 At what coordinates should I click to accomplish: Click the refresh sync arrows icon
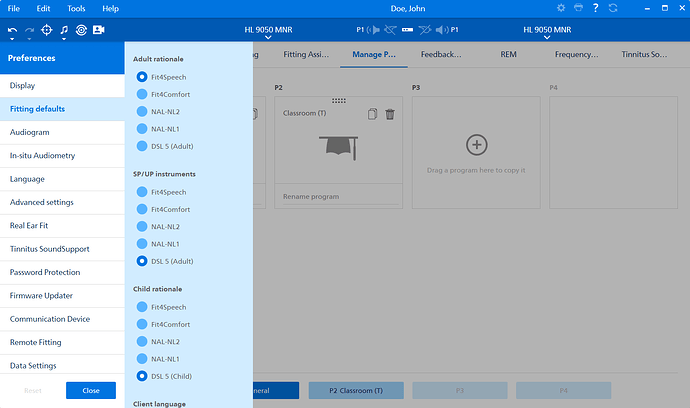pyautogui.click(x=613, y=8)
